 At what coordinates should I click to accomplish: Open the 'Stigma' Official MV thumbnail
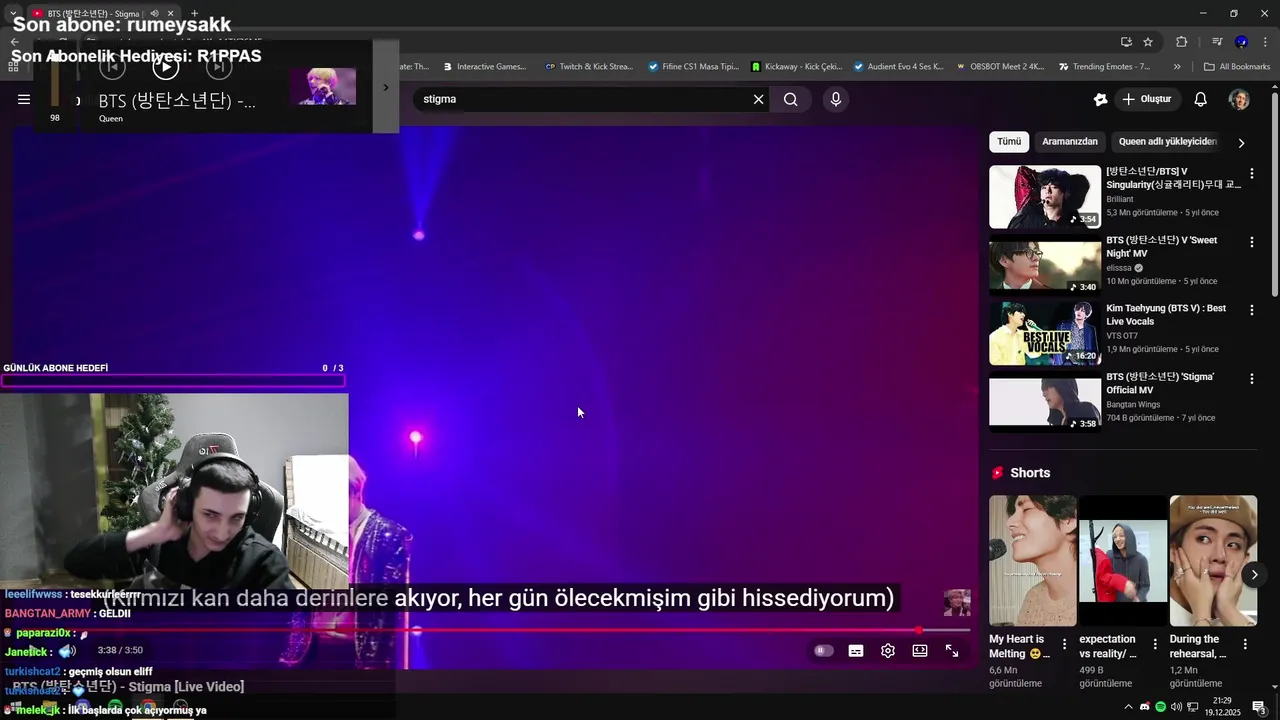1045,401
